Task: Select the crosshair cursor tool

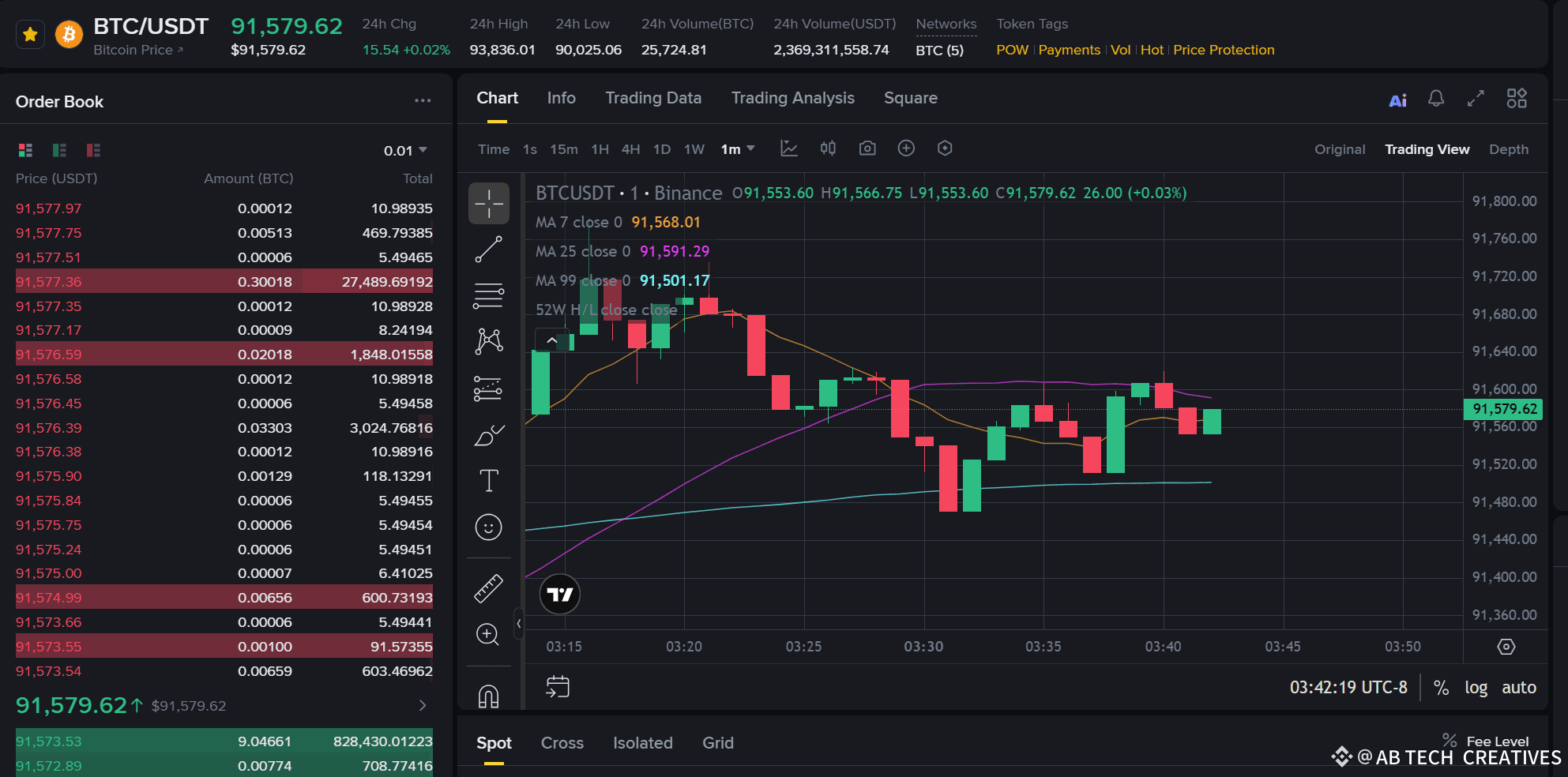Action: [489, 204]
